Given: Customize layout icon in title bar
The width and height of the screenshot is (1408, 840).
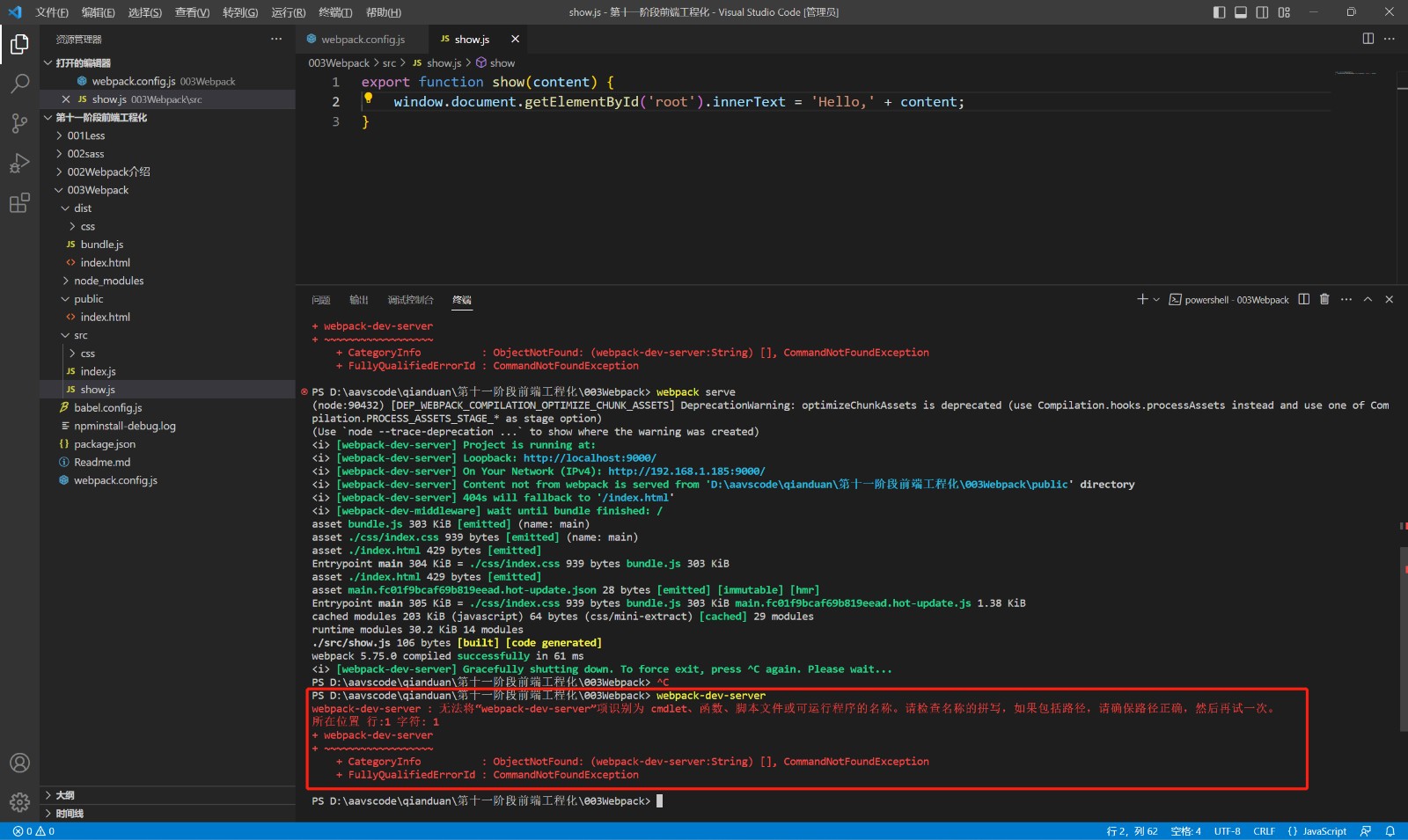Looking at the screenshot, I should click(1284, 12).
